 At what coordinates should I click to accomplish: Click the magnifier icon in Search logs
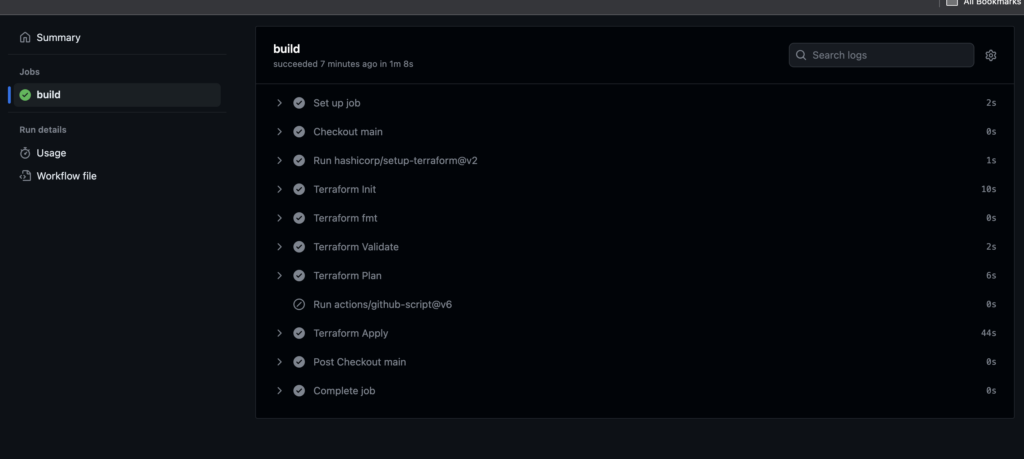pos(801,55)
